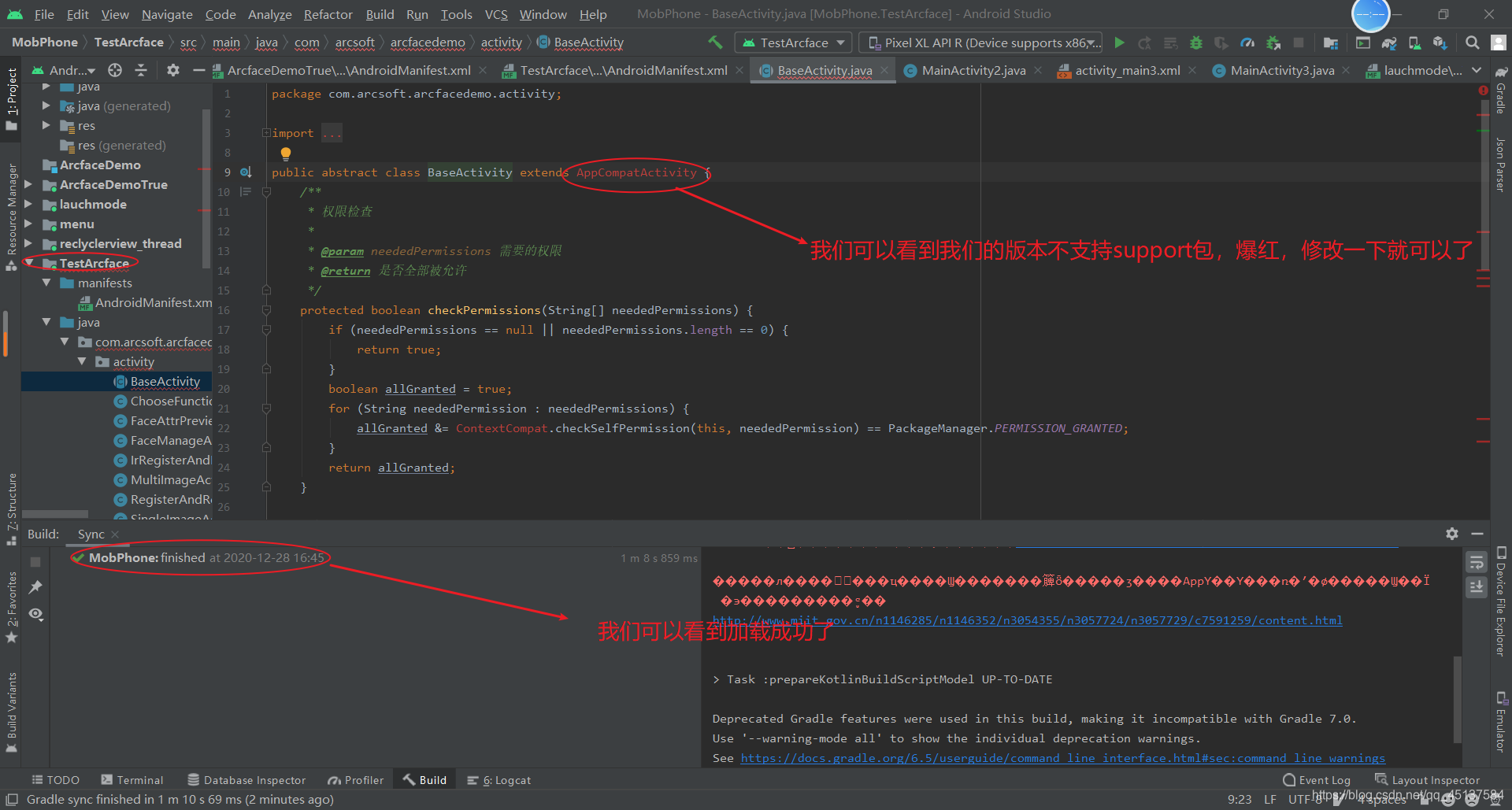The width and height of the screenshot is (1512, 810).
Task: Switch to activity_main3.xml tab
Action: (x=1127, y=70)
